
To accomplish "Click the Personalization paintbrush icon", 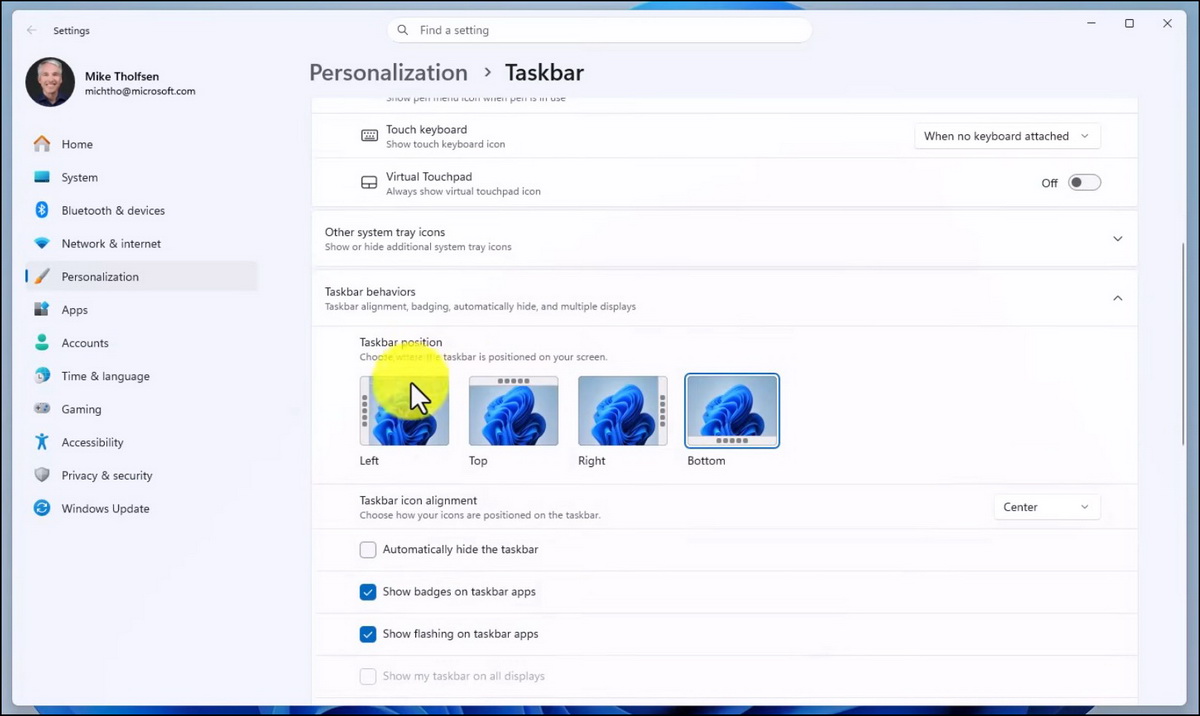I will (x=42, y=276).
